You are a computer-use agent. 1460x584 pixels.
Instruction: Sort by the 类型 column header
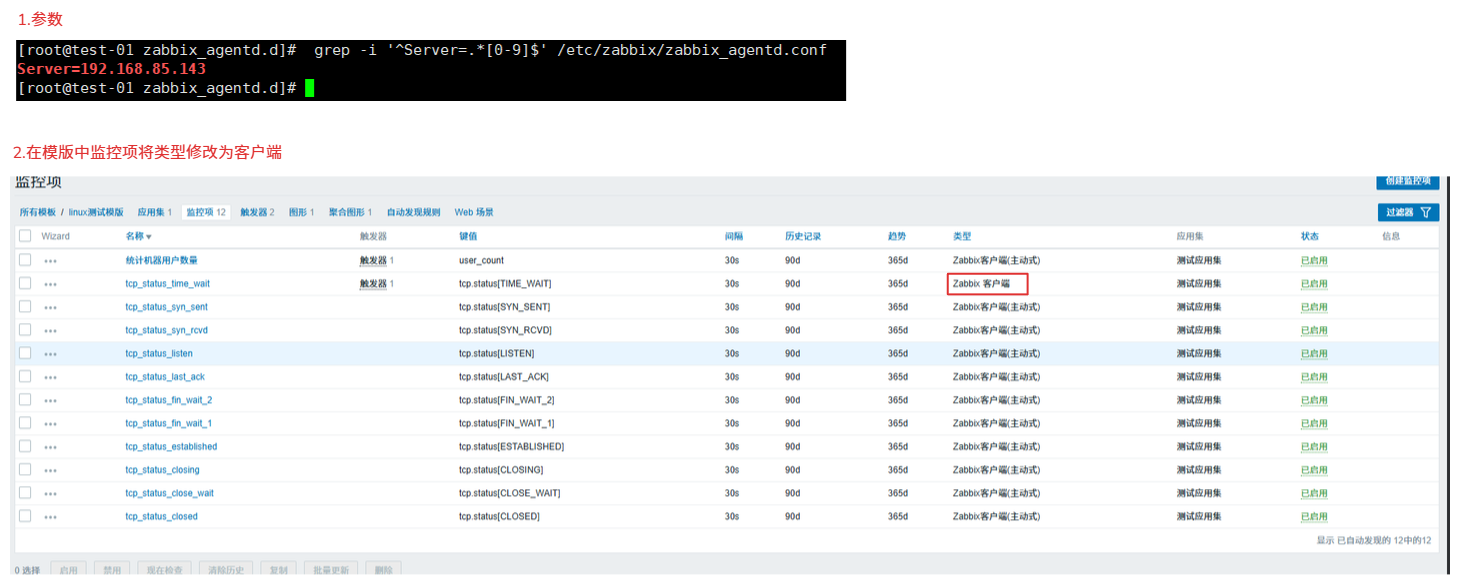pyautogui.click(x=962, y=237)
